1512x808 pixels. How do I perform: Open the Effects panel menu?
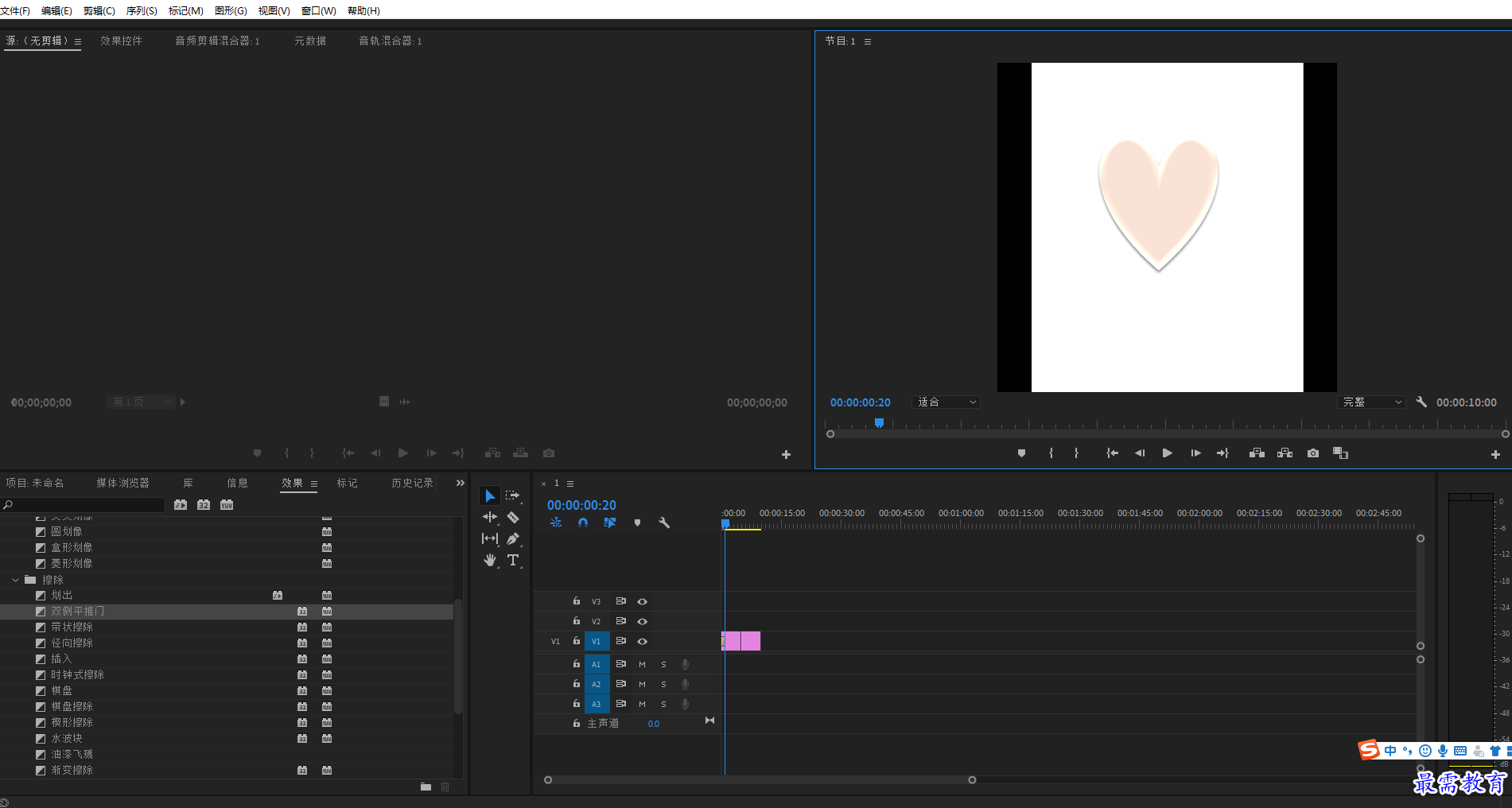[314, 484]
